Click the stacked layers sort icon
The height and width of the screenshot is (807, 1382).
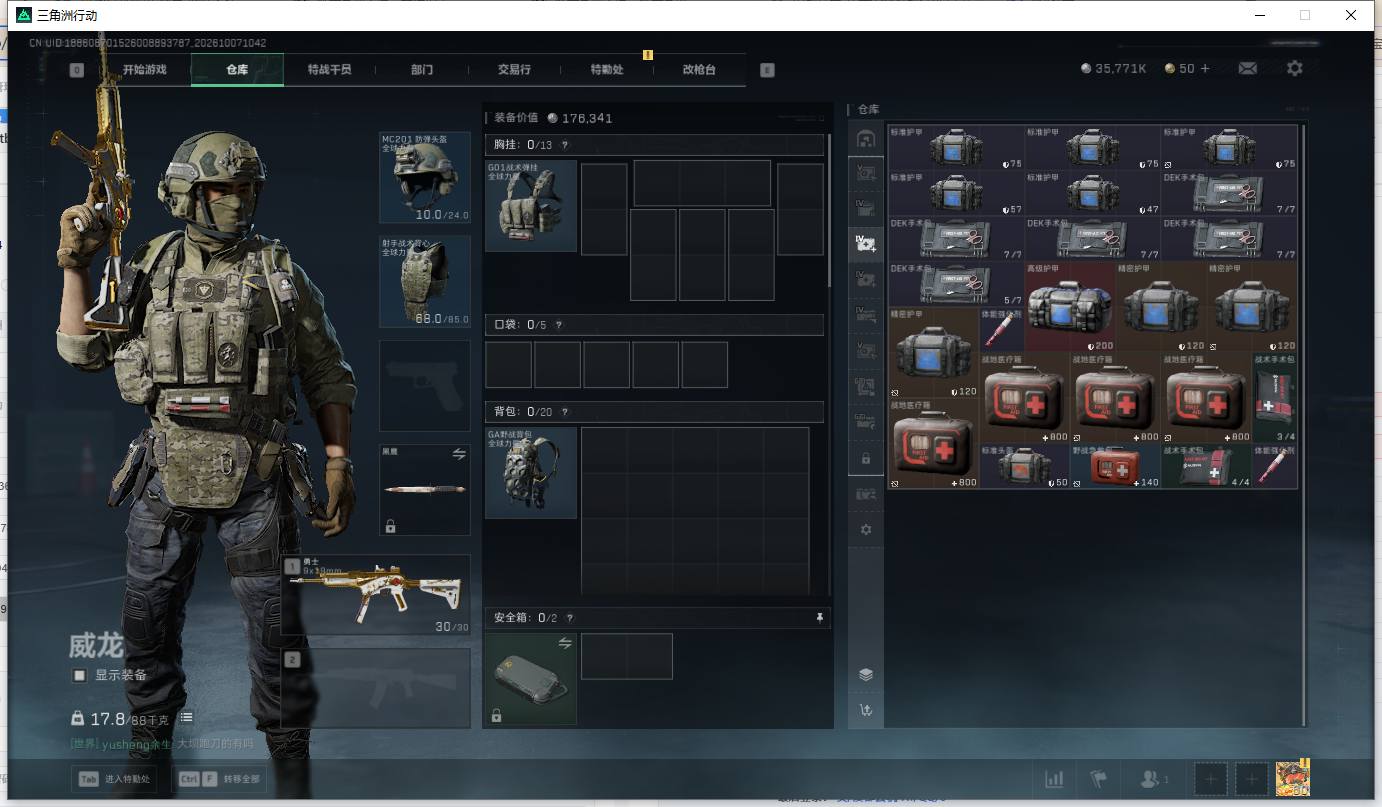[866, 675]
